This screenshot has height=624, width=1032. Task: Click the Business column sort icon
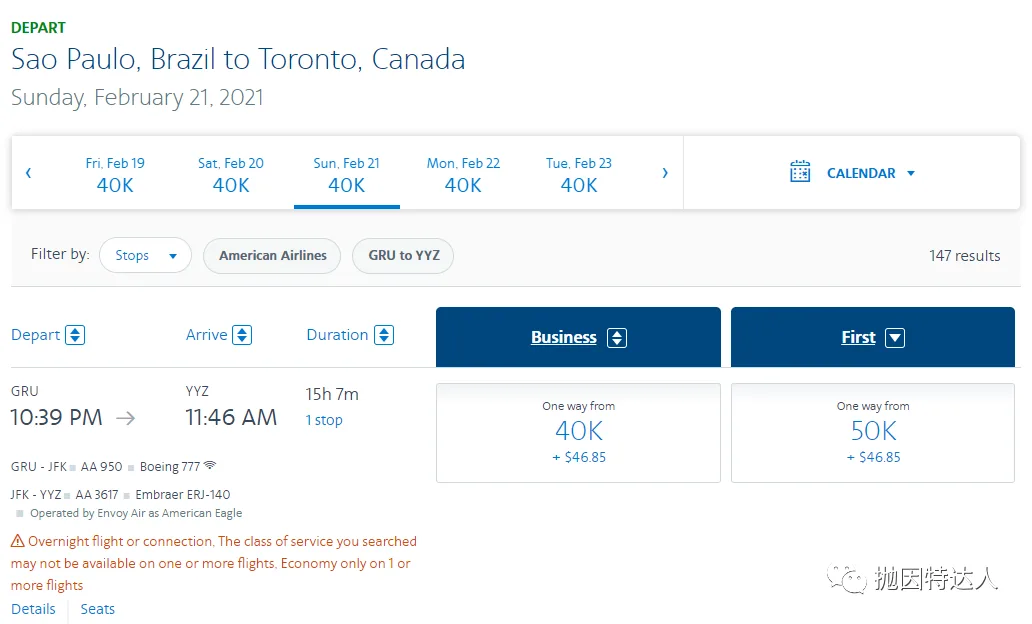click(x=617, y=338)
